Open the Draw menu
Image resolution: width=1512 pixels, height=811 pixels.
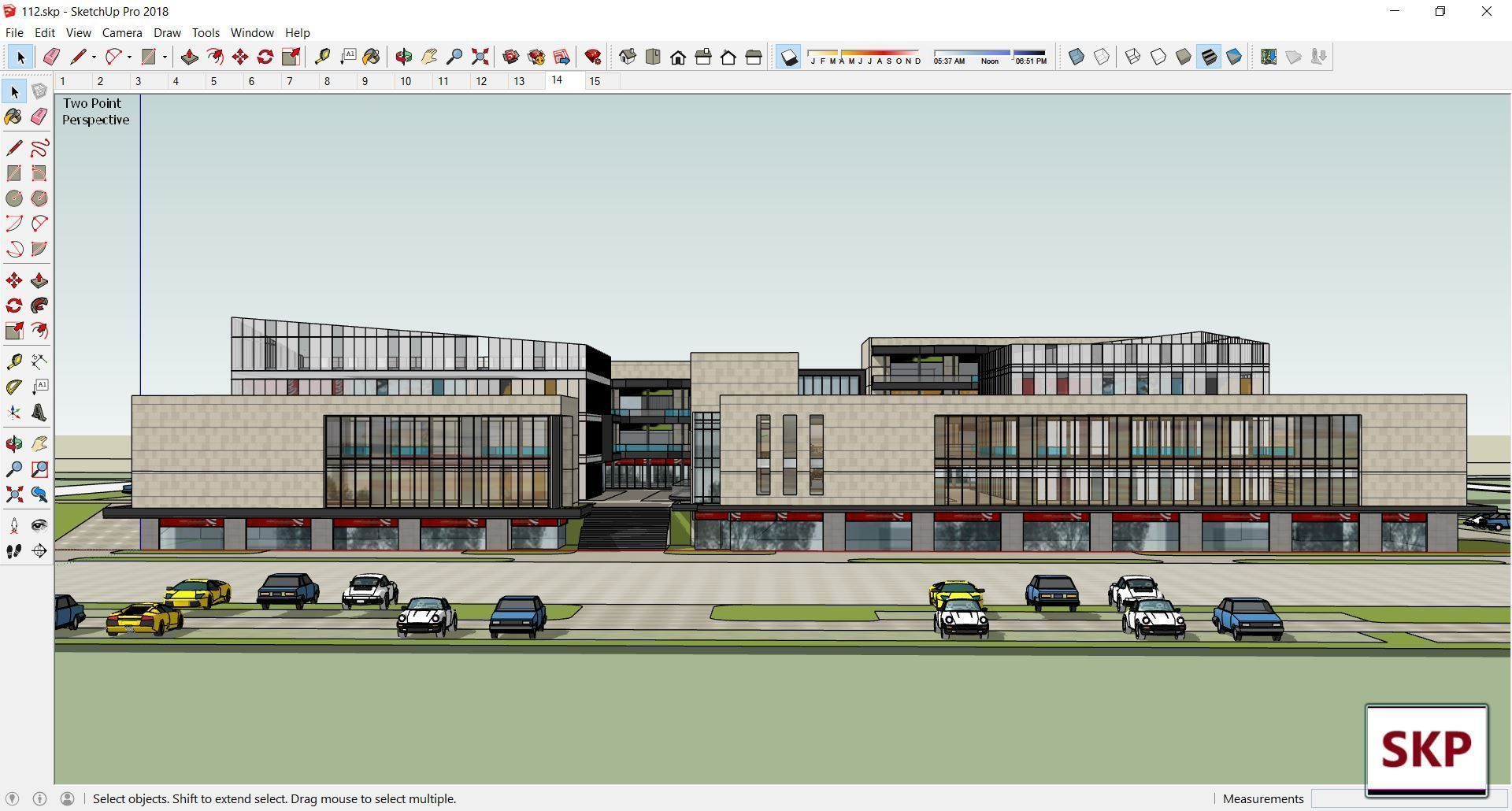(167, 32)
